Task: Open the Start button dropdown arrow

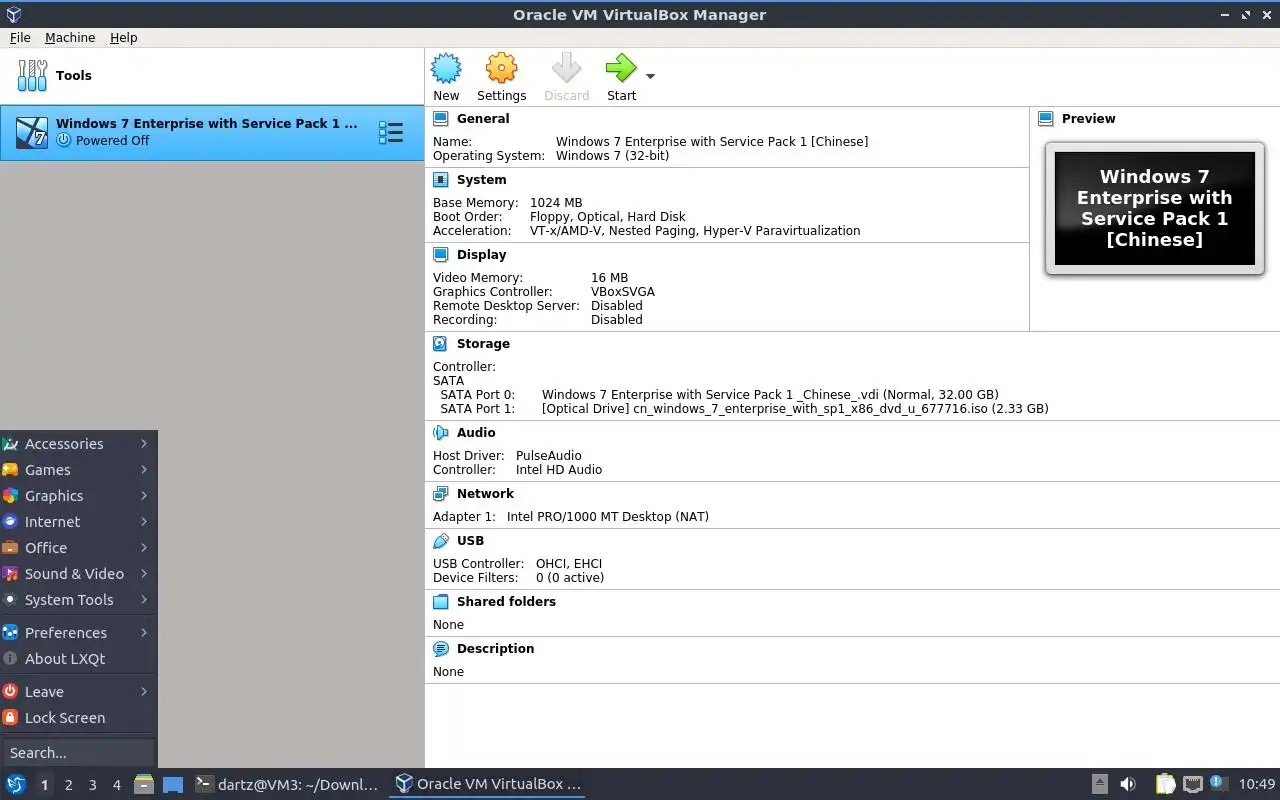Action: 650,76
